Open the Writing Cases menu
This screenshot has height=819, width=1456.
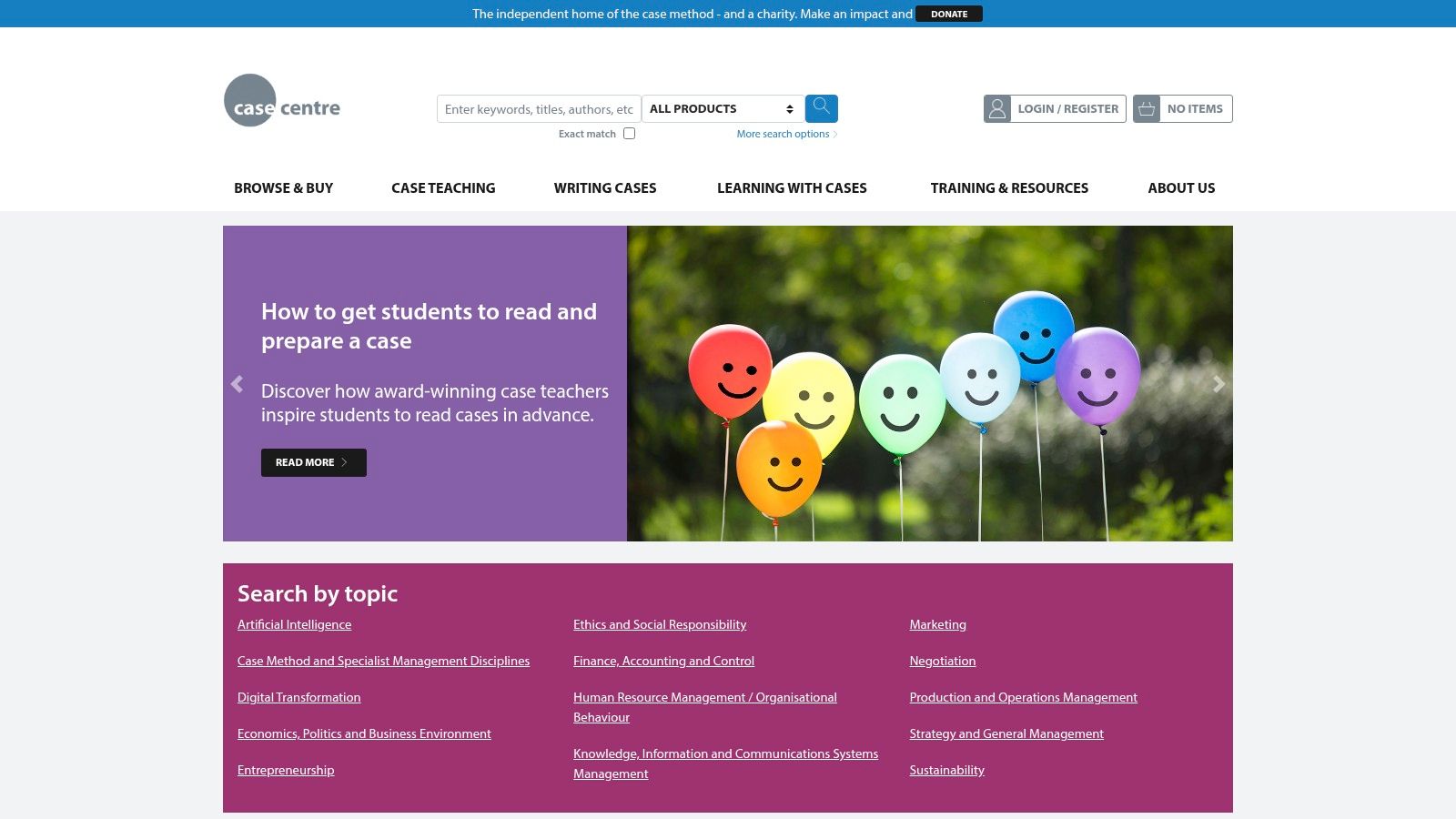(605, 187)
